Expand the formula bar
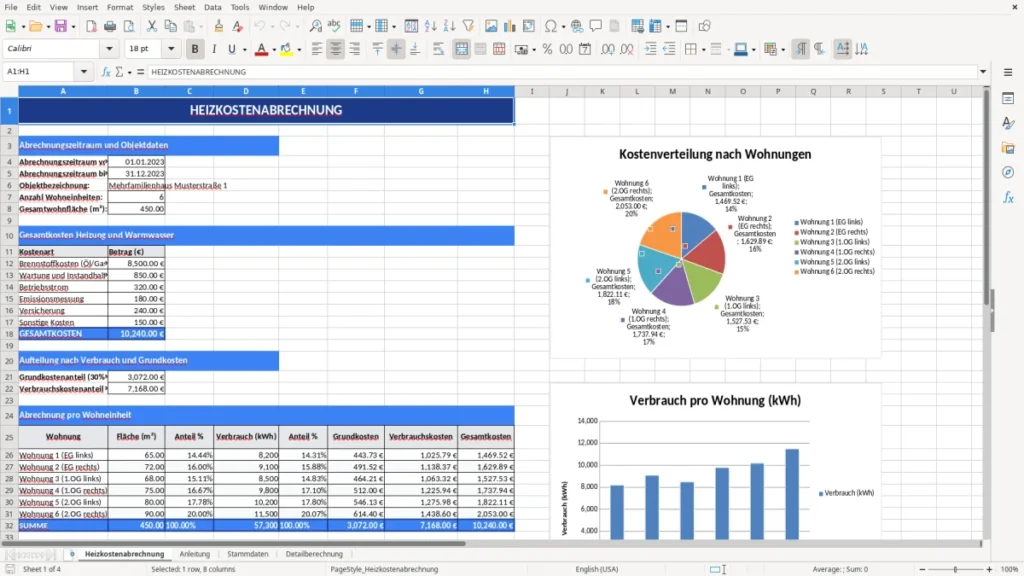The height and width of the screenshot is (576, 1024). pyautogui.click(x=983, y=72)
